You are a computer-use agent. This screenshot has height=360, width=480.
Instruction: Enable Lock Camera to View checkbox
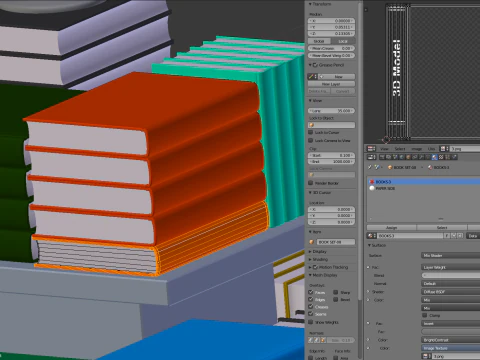pos(311,140)
